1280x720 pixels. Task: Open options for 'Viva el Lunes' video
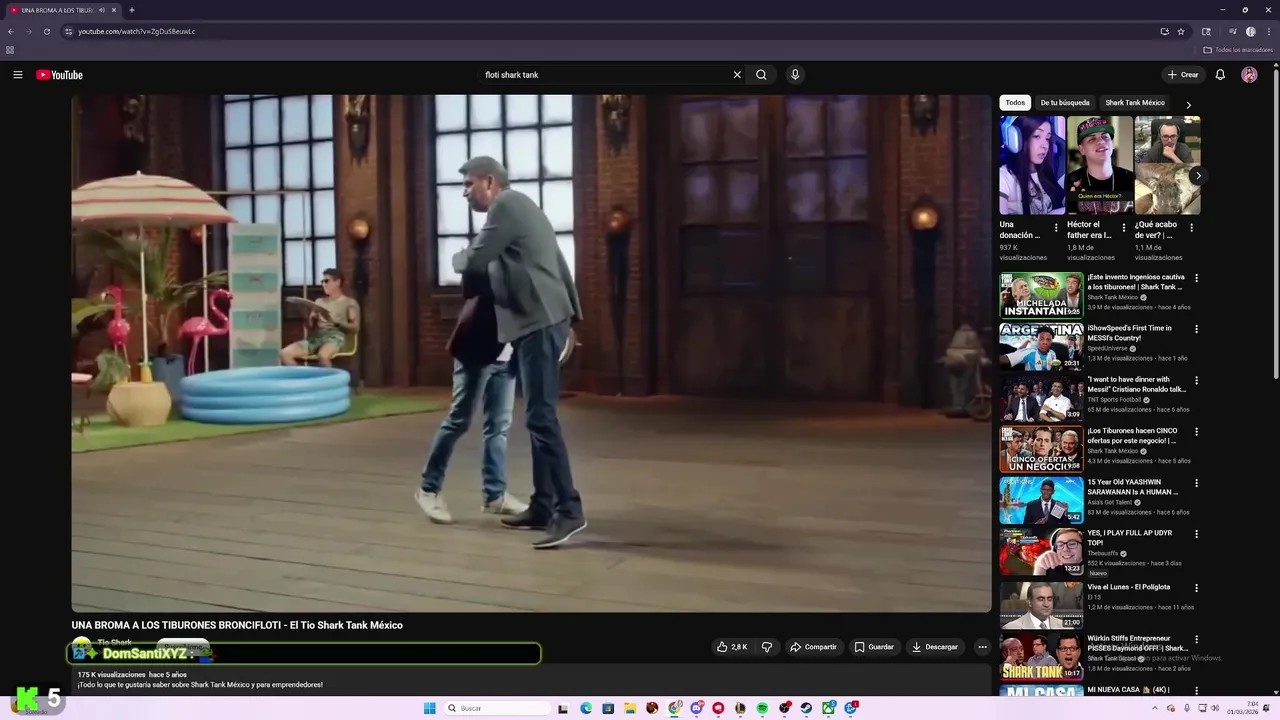coord(1196,588)
